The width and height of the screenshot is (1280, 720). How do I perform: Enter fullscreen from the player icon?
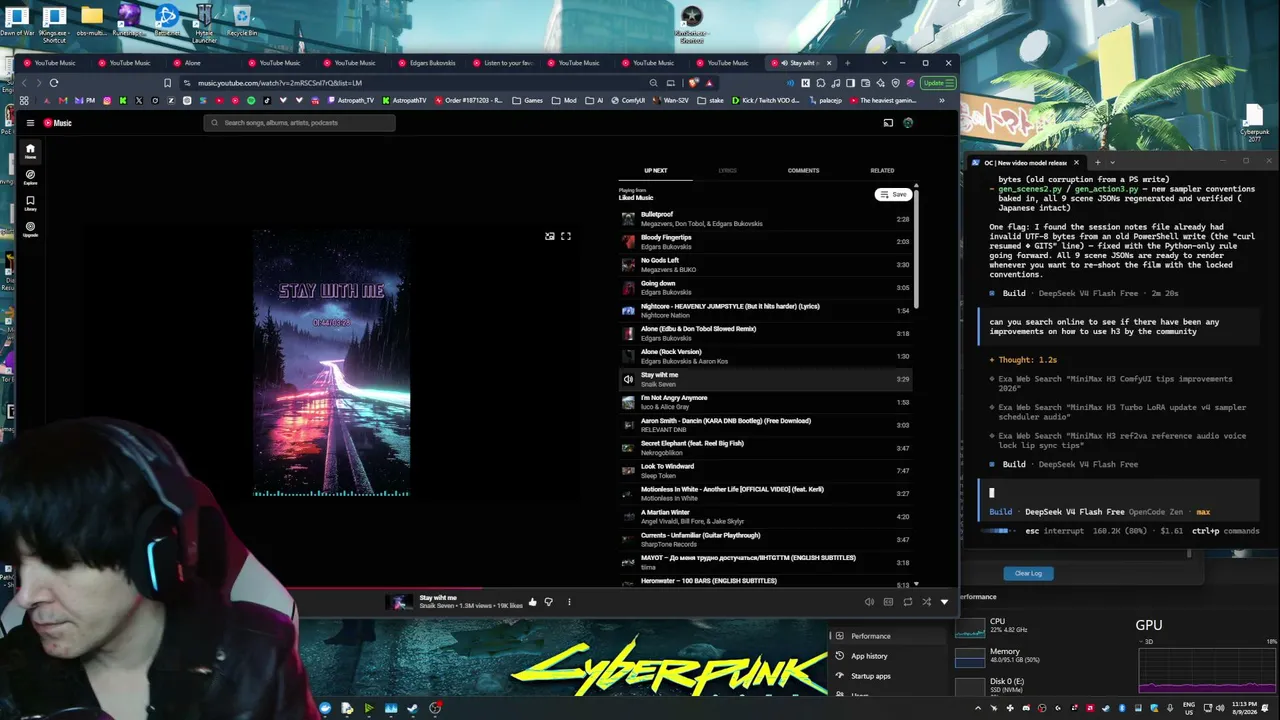(566, 236)
